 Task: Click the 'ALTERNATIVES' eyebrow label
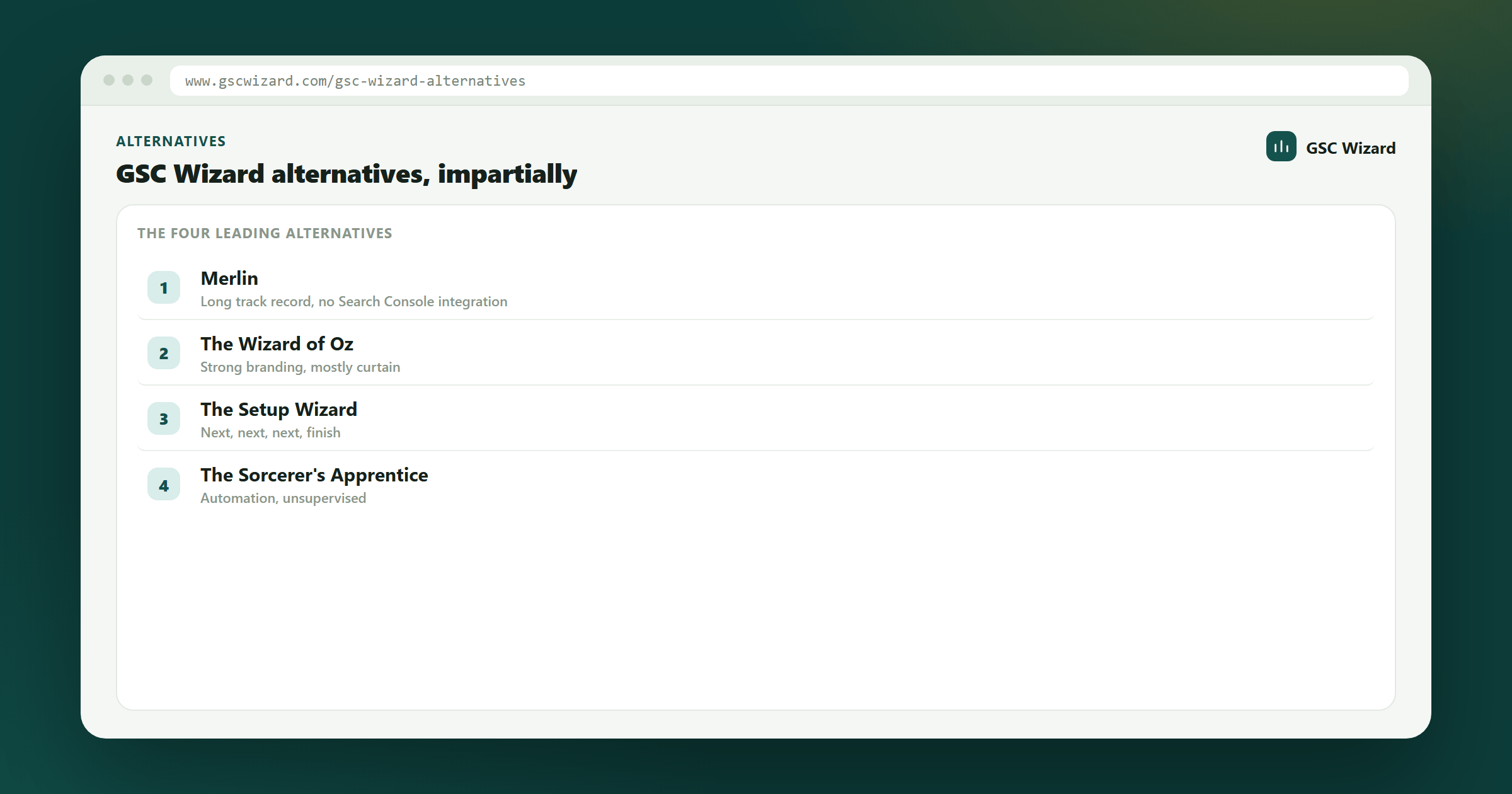[171, 141]
